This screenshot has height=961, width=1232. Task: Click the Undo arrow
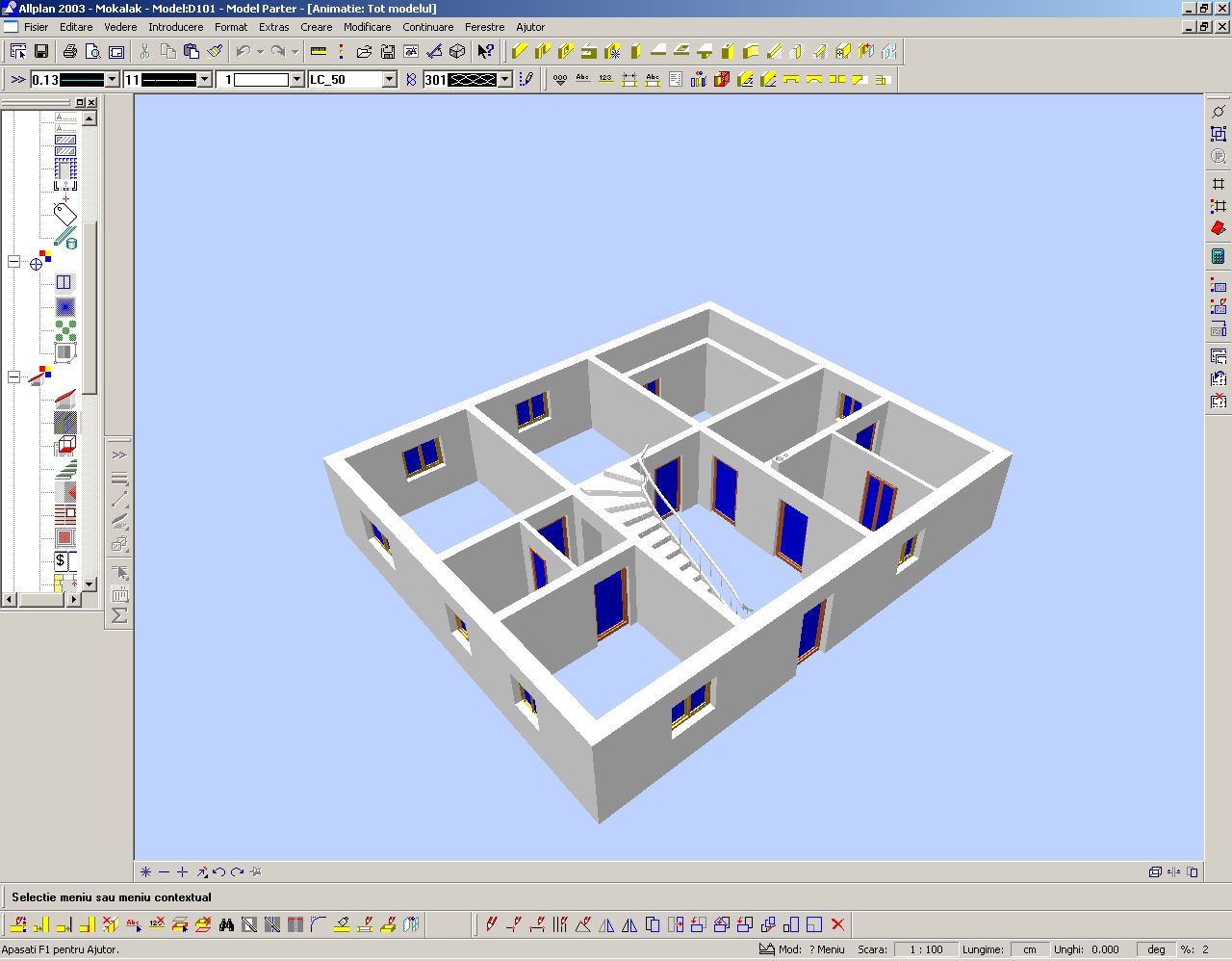244,51
